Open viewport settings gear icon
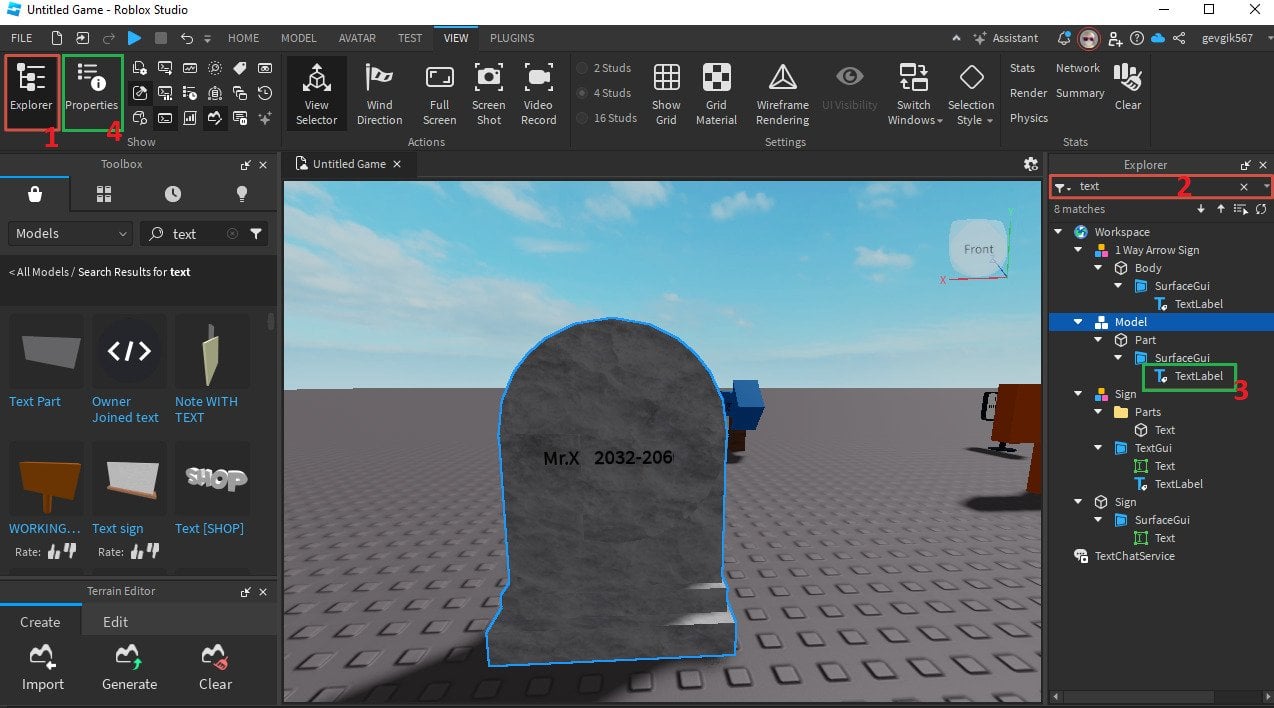 [1031, 164]
